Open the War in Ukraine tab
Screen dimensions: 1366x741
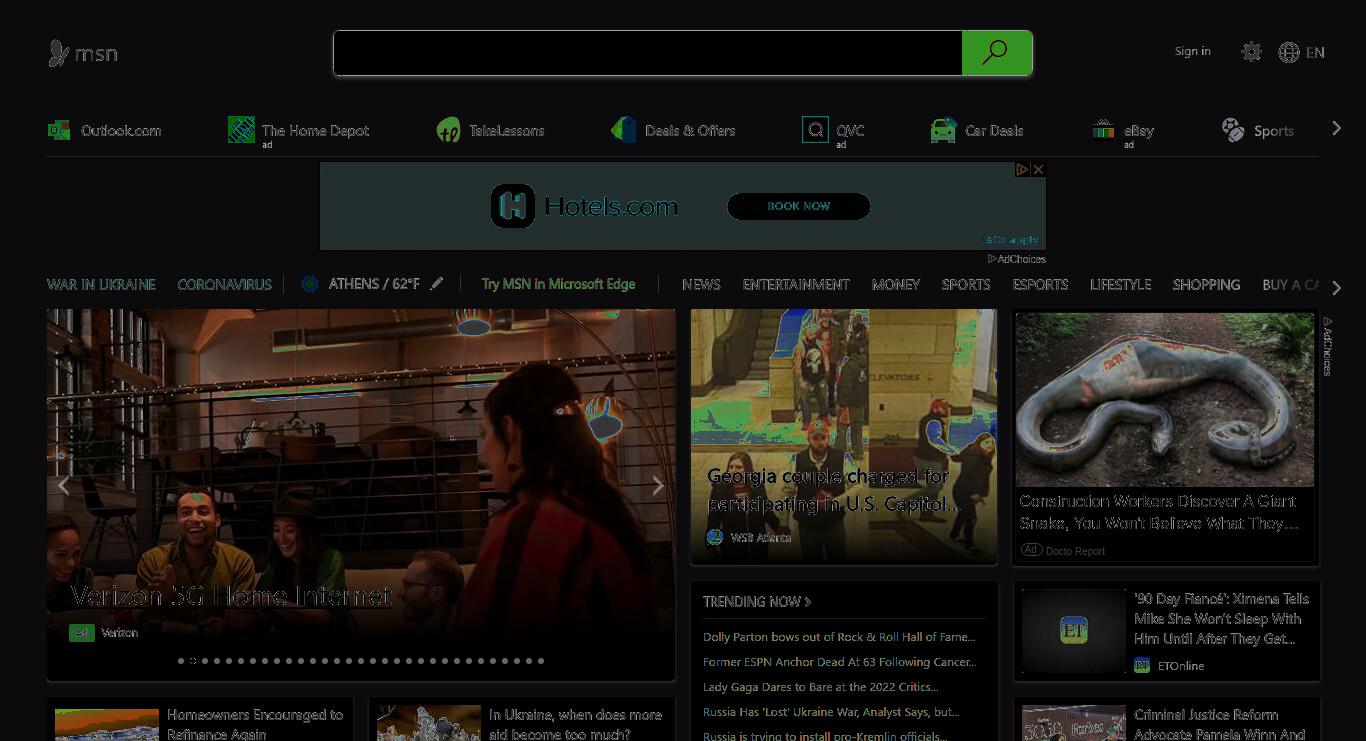pos(101,285)
